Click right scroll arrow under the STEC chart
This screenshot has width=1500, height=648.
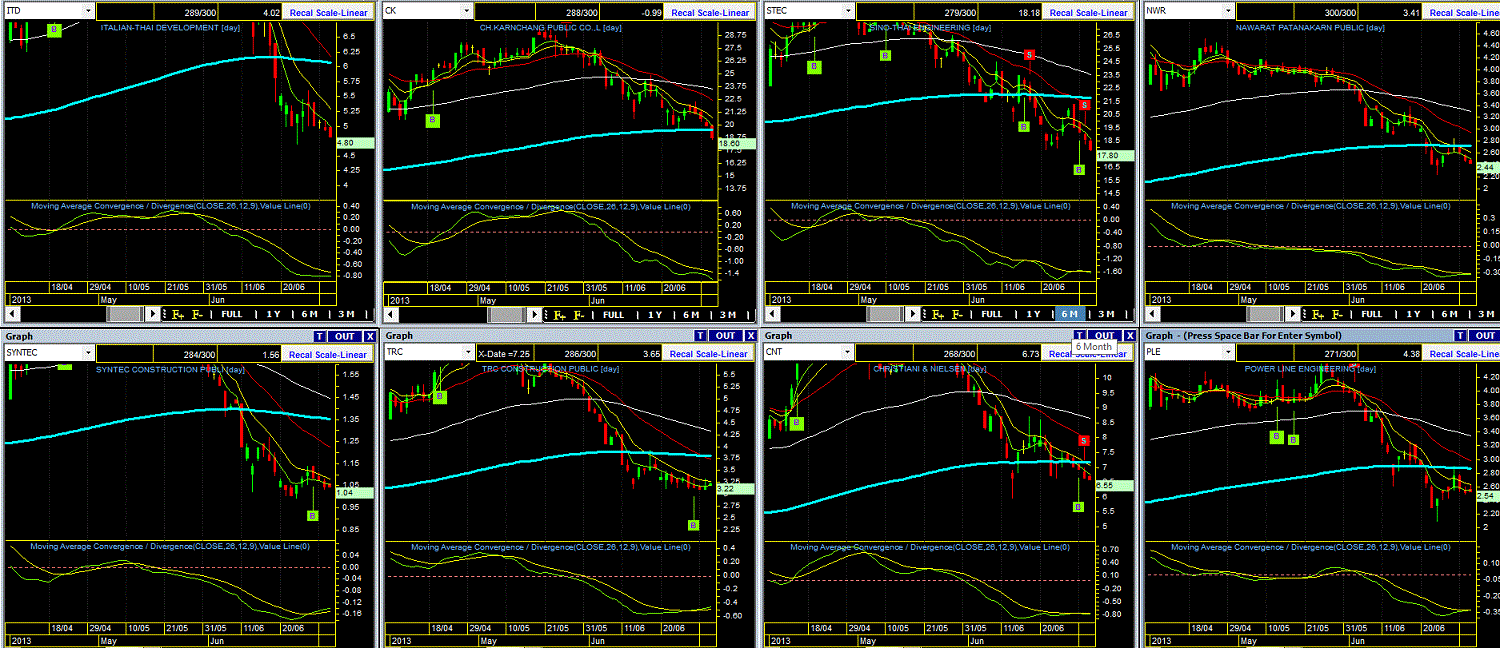pyautogui.click(x=912, y=314)
